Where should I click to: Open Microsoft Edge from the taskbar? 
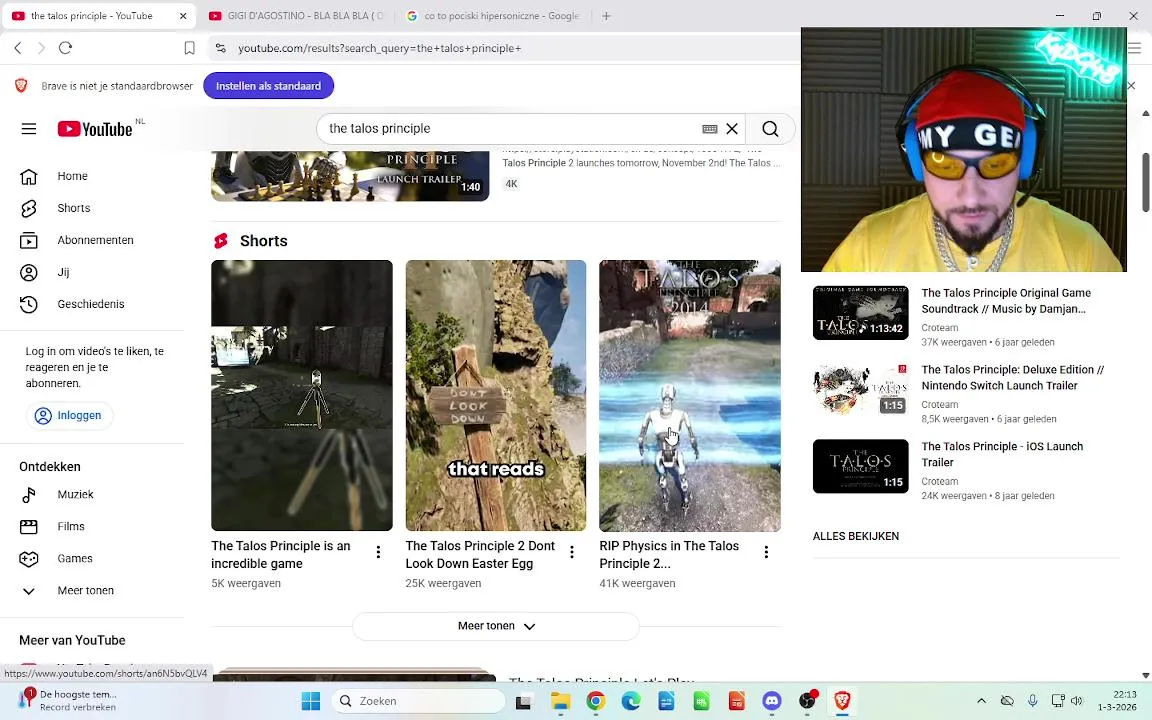click(631, 702)
